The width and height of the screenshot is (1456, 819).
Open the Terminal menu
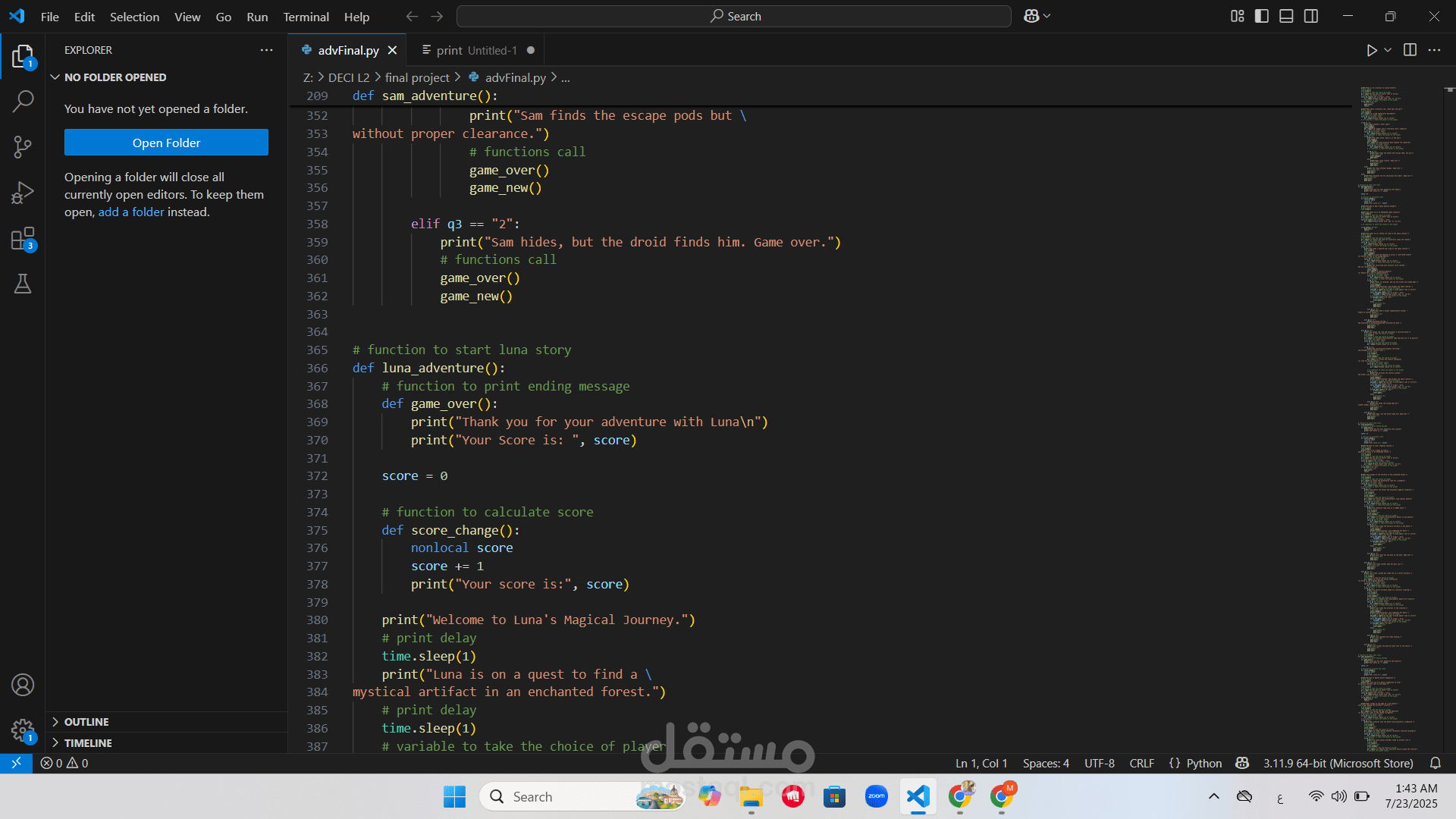(x=306, y=17)
